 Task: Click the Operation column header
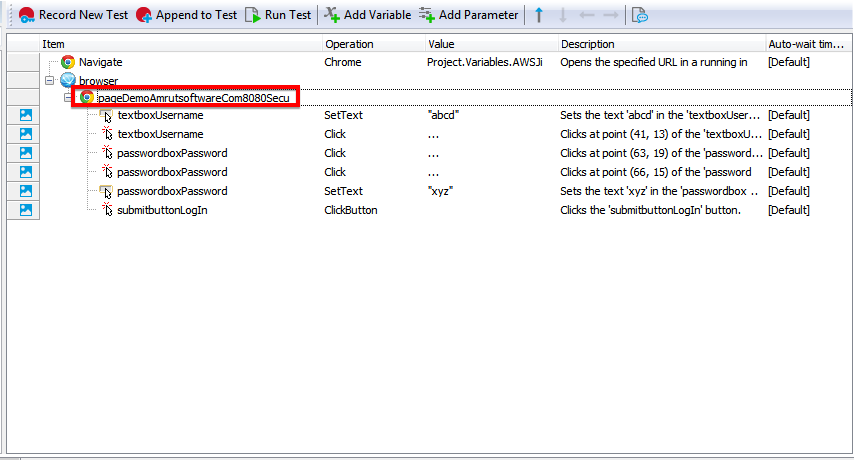349,44
